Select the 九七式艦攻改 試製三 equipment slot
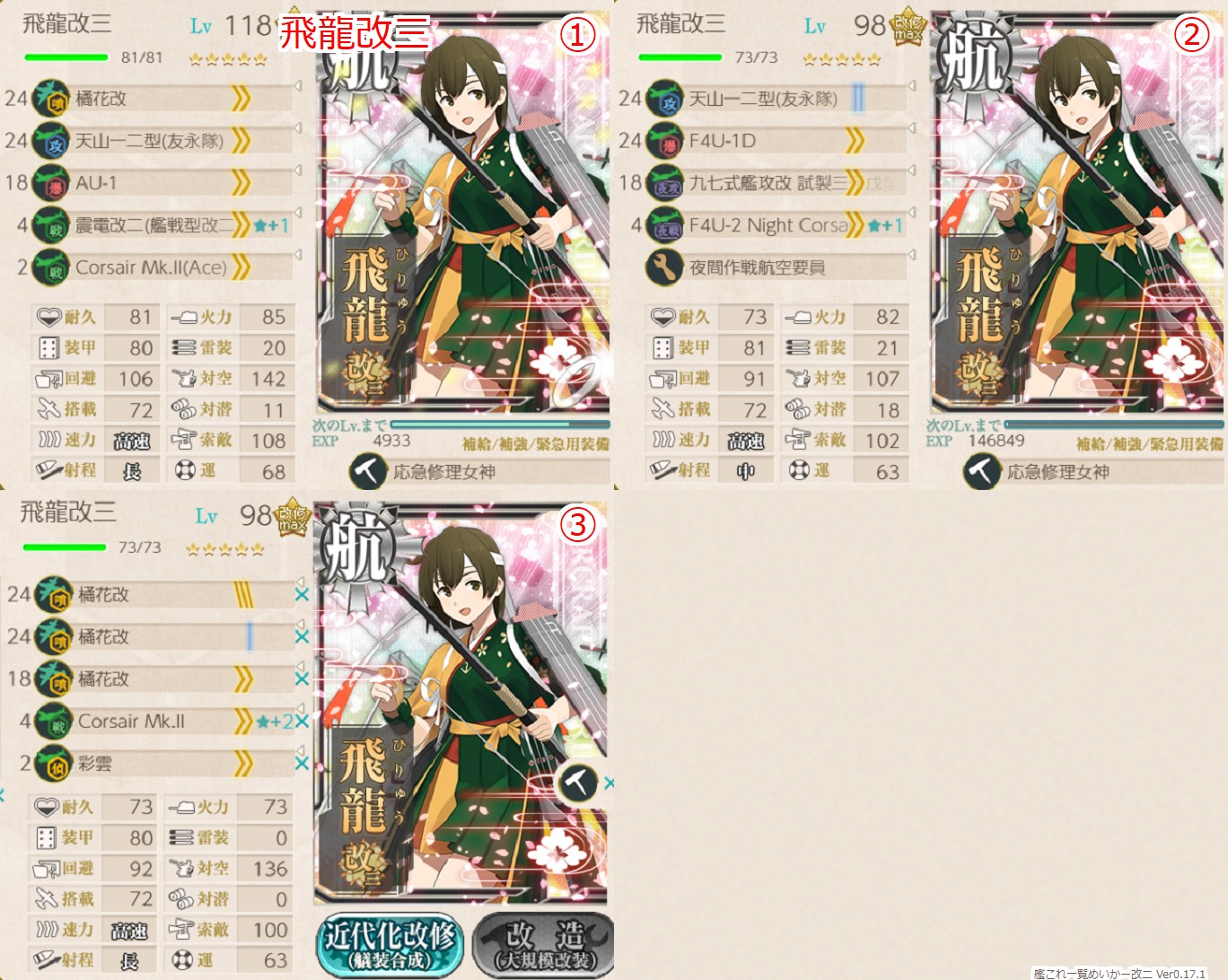This screenshot has width=1228, height=980. click(776, 183)
